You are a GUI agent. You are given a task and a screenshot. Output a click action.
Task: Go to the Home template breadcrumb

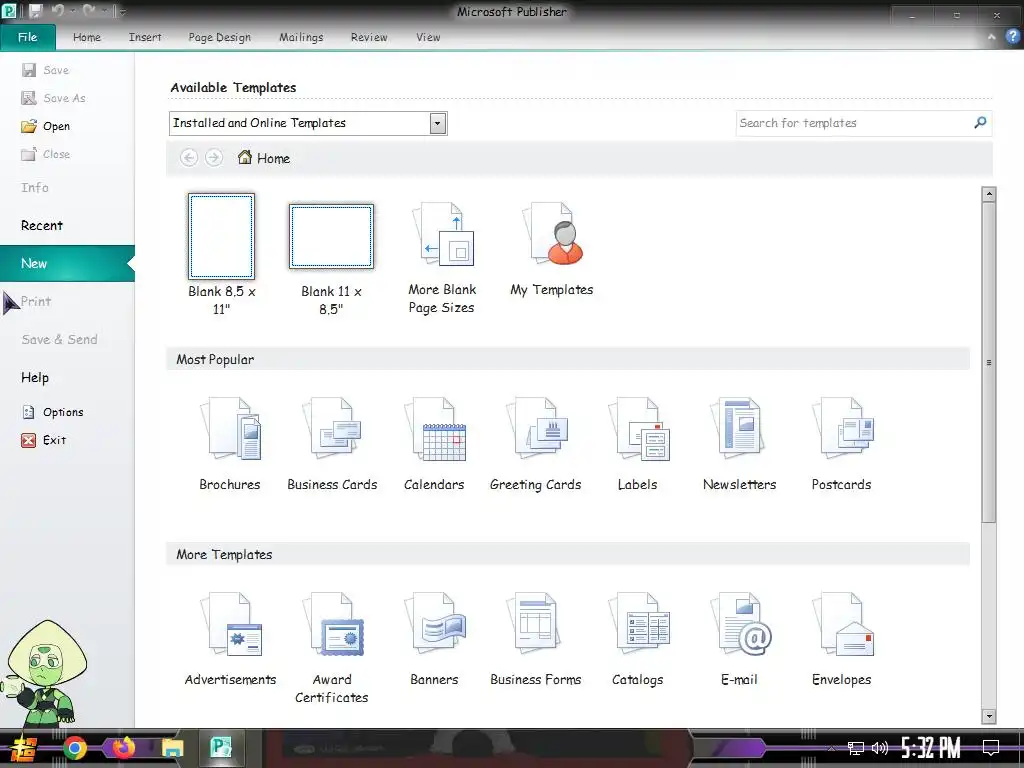(264, 158)
